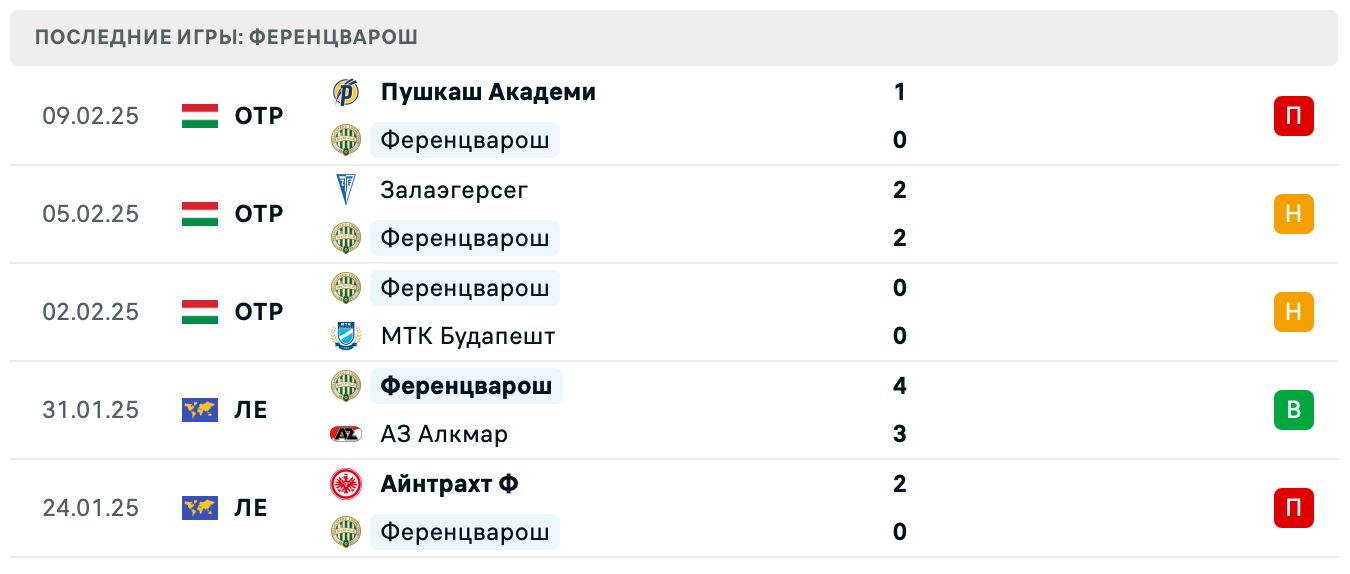Image resolution: width=1350 pixels, height=574 pixels.
Task: Click the red П loss badge for 09.02.25
Action: pyautogui.click(x=1293, y=116)
